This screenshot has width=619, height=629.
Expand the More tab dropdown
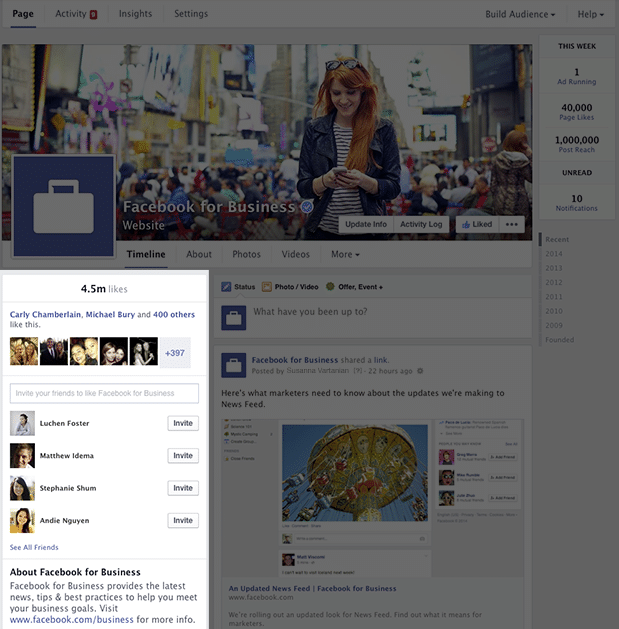click(x=345, y=255)
